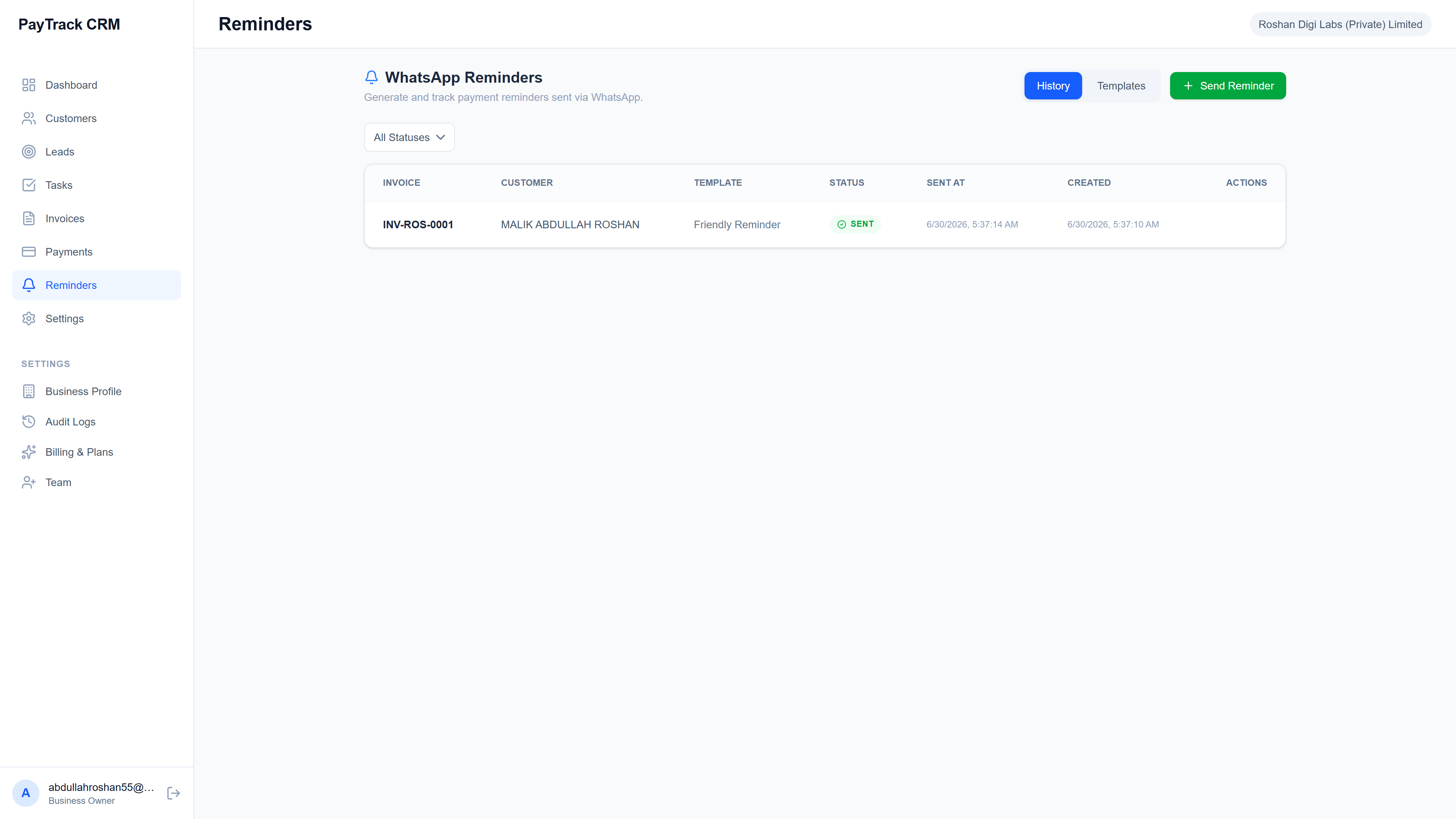Open Billing & Plans link

pos(97,452)
